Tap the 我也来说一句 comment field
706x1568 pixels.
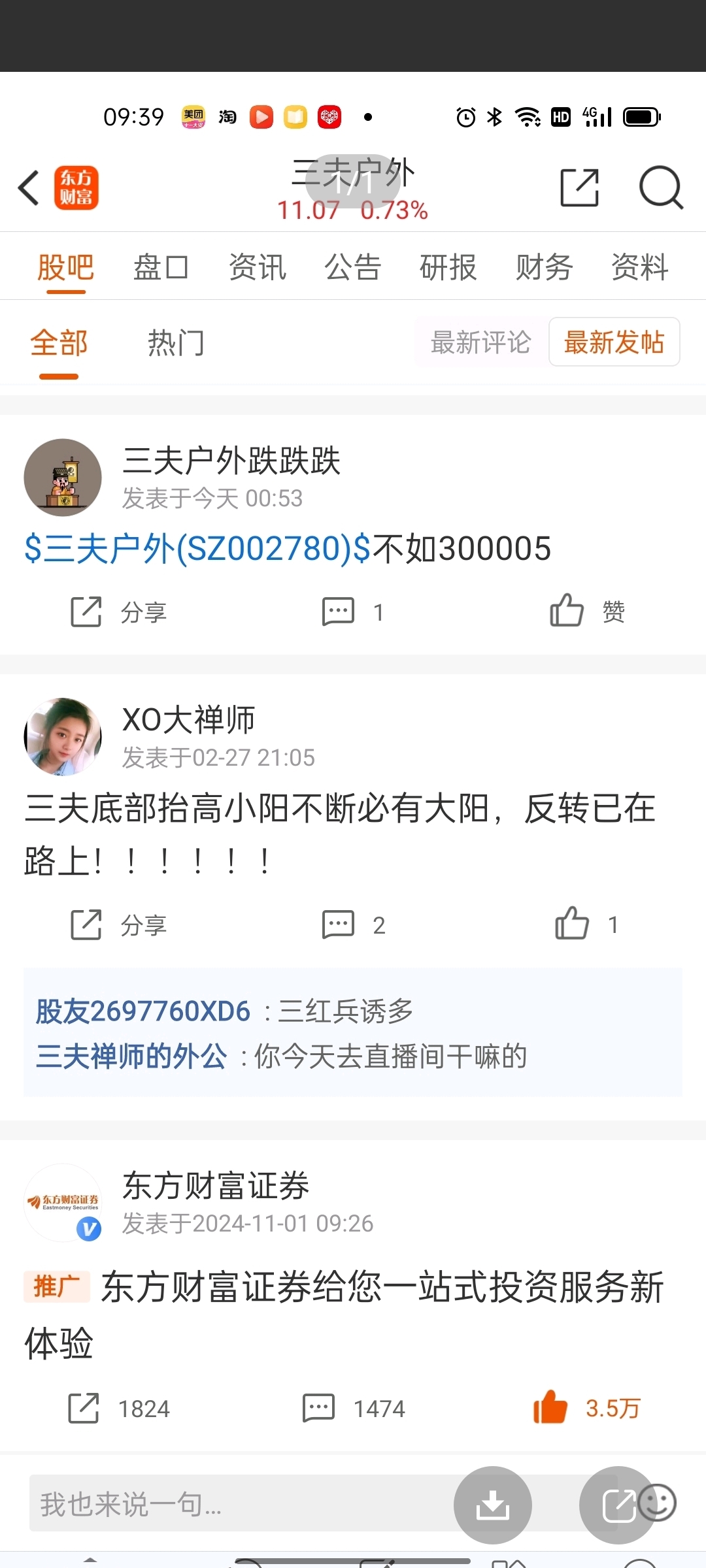click(242, 1503)
